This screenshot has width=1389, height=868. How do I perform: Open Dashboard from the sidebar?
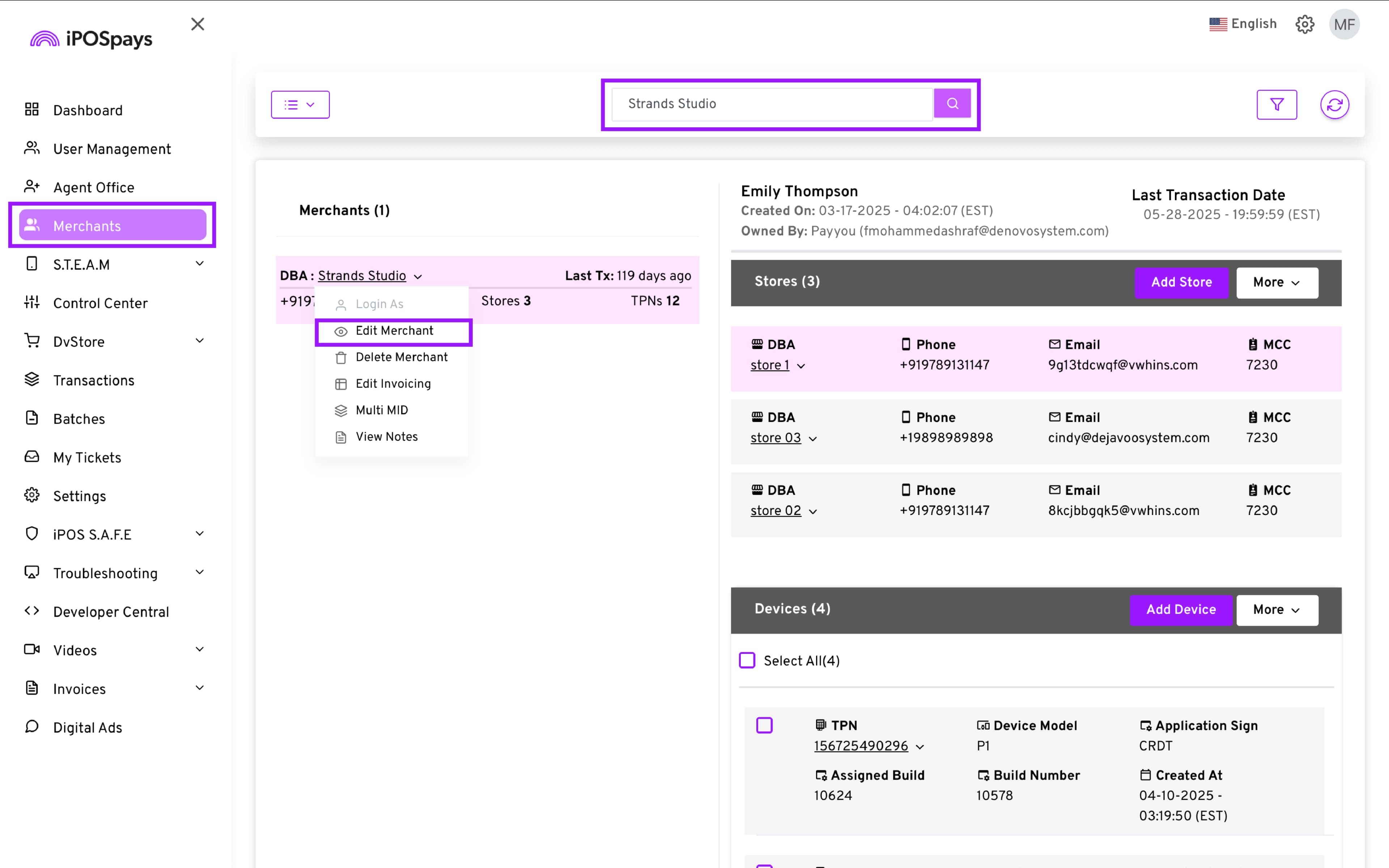click(87, 110)
